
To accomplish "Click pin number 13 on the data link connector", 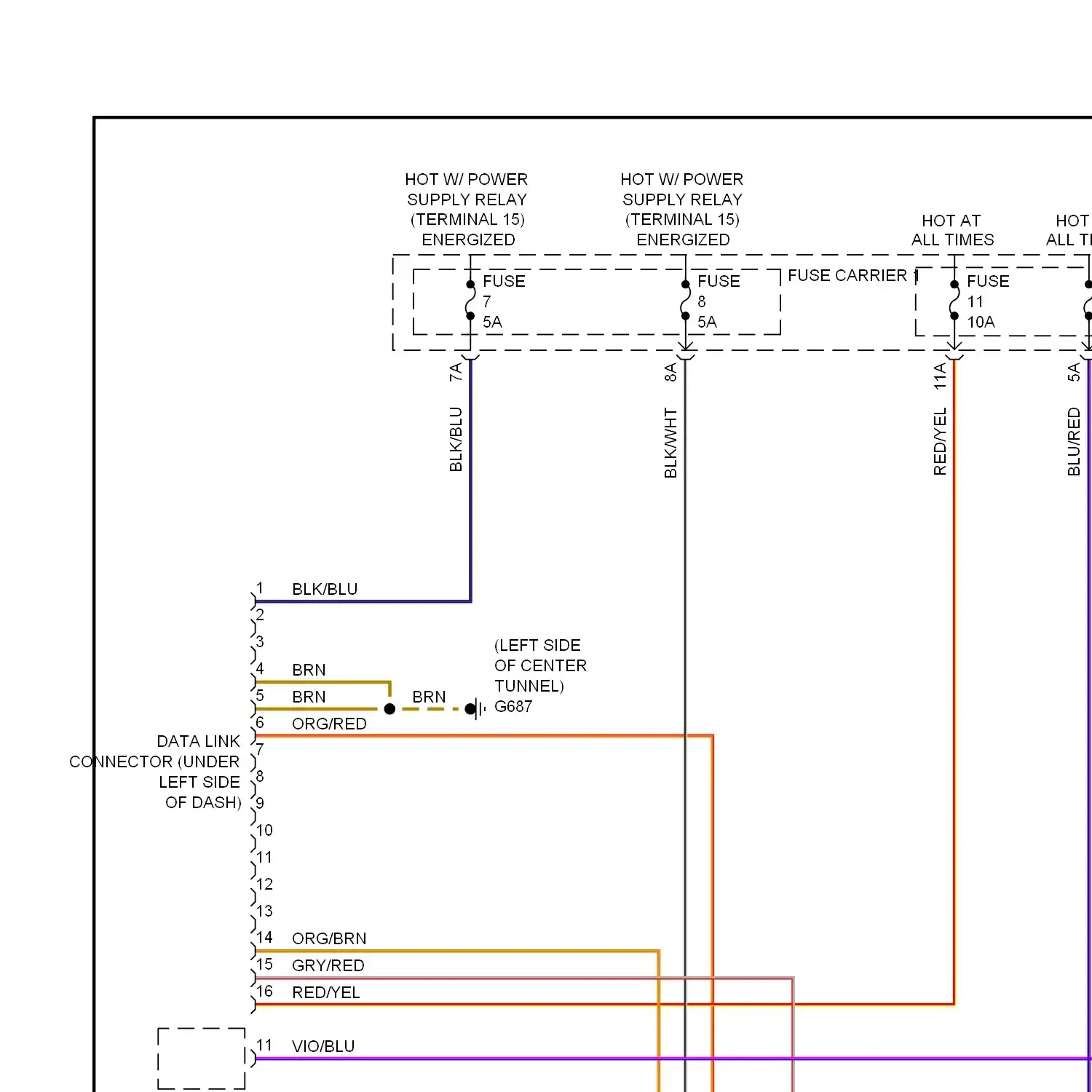I will click(x=264, y=911).
